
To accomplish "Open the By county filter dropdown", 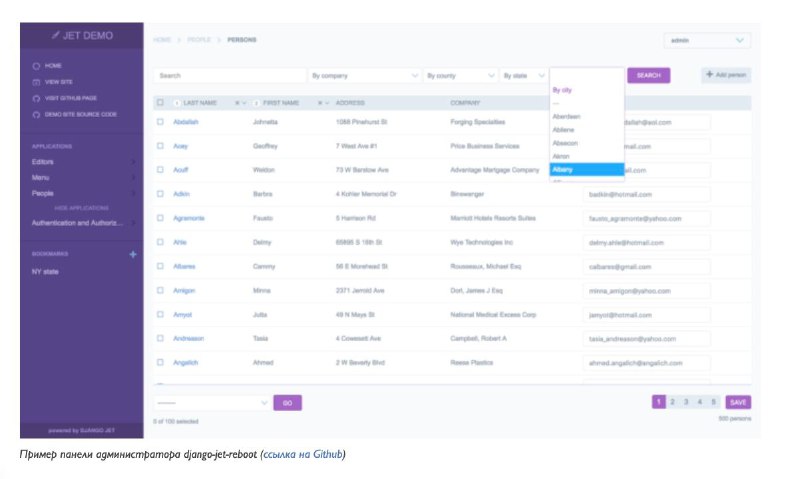I will [x=460, y=75].
